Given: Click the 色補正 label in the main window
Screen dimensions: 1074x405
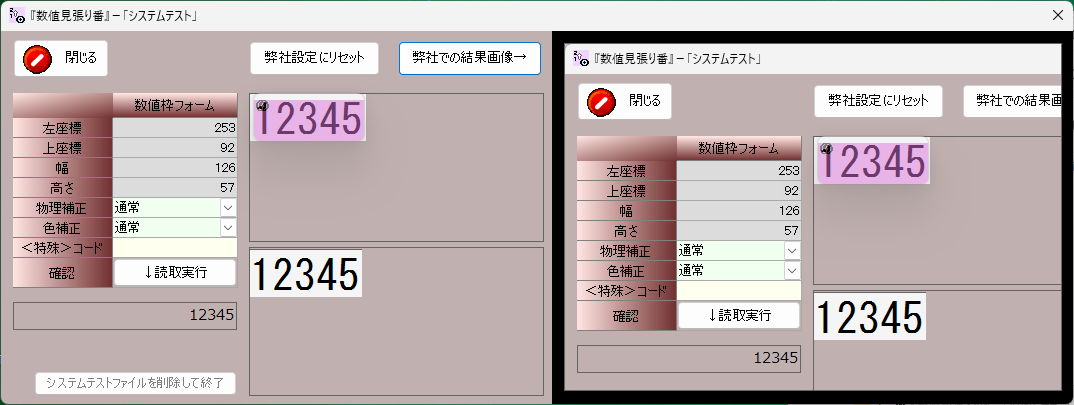Looking at the screenshot, I should (x=62, y=227).
